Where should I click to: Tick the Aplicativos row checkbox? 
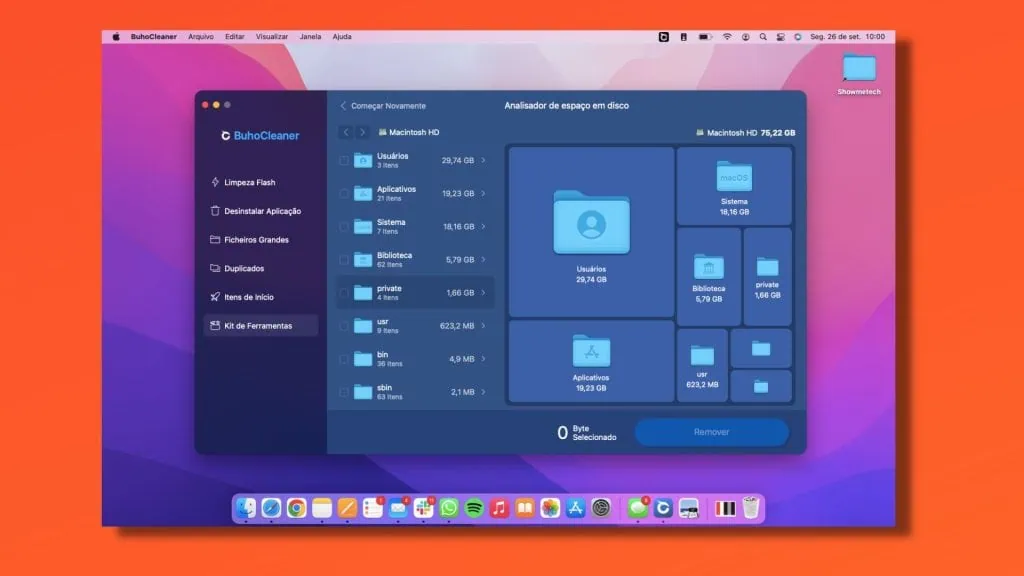coord(344,193)
